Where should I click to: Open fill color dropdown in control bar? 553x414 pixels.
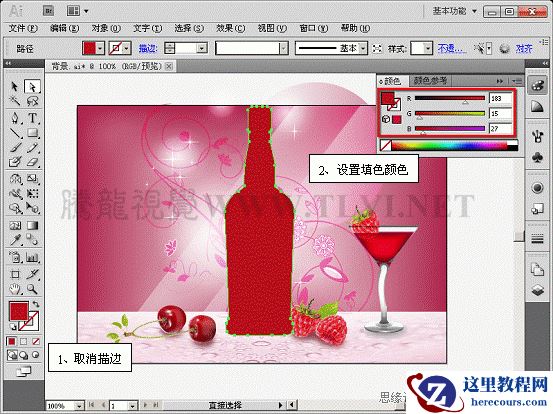(x=101, y=48)
